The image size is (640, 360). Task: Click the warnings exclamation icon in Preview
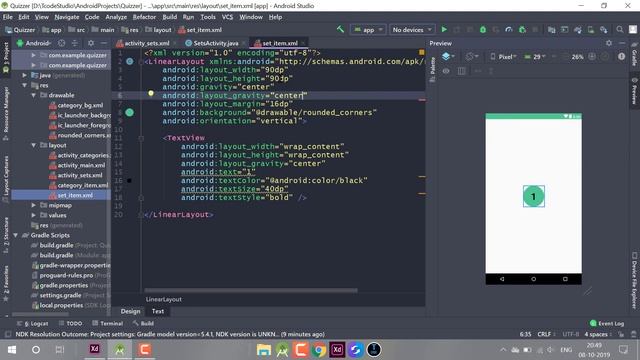click(621, 57)
